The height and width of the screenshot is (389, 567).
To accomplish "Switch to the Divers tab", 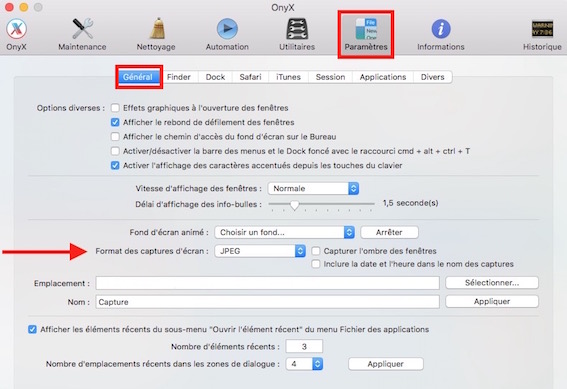I will pyautogui.click(x=432, y=77).
